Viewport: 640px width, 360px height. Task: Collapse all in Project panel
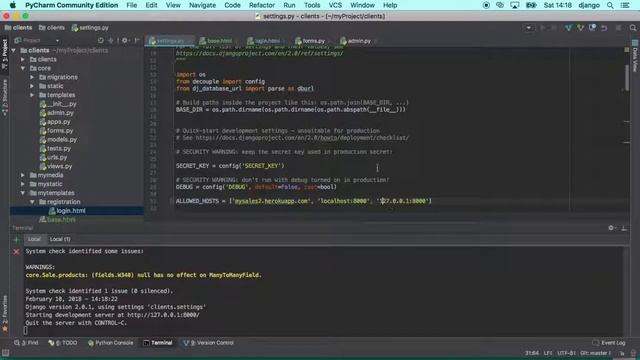(111, 40)
